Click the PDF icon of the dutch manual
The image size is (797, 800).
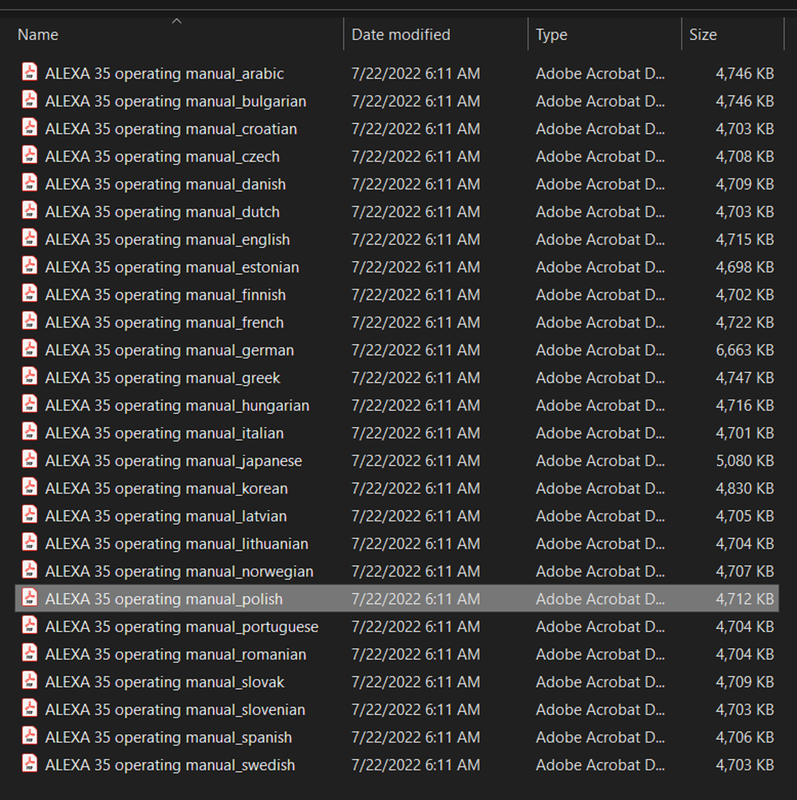pyautogui.click(x=30, y=210)
